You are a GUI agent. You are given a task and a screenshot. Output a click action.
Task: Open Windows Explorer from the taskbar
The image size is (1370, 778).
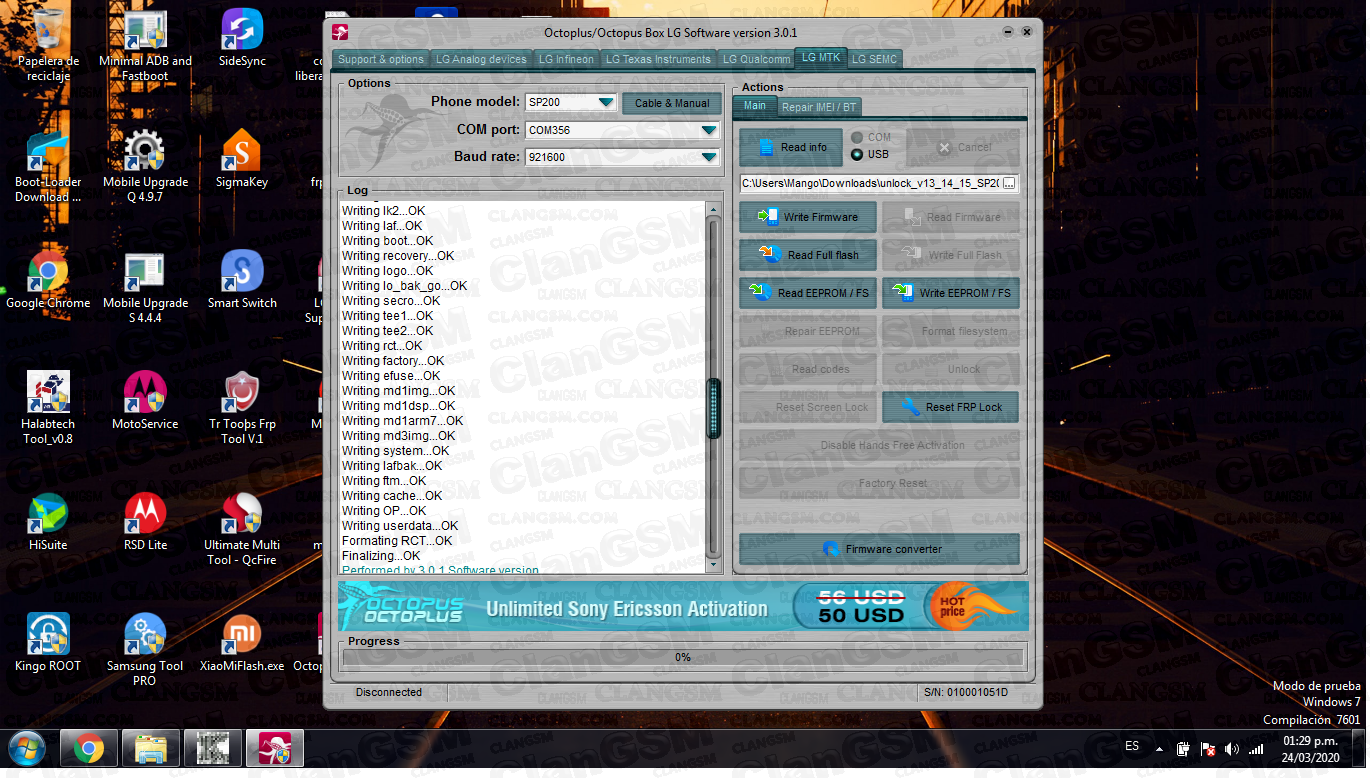pyautogui.click(x=151, y=748)
